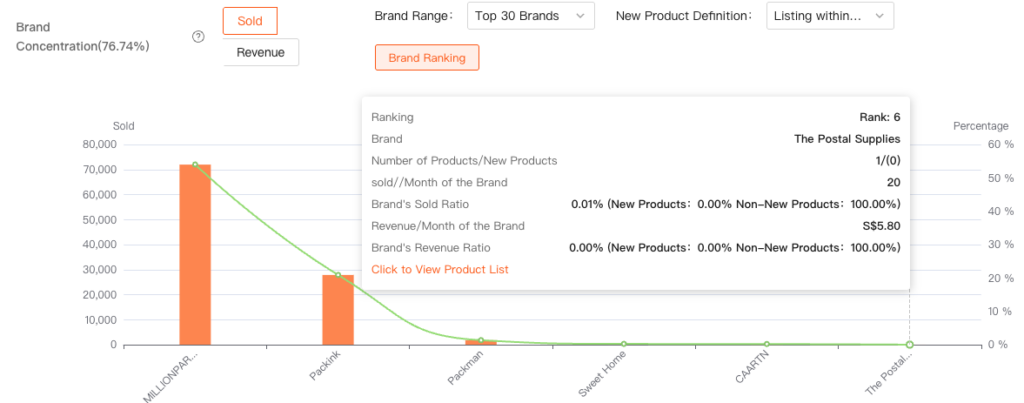Click the line marker above Packink bar

coord(338,275)
